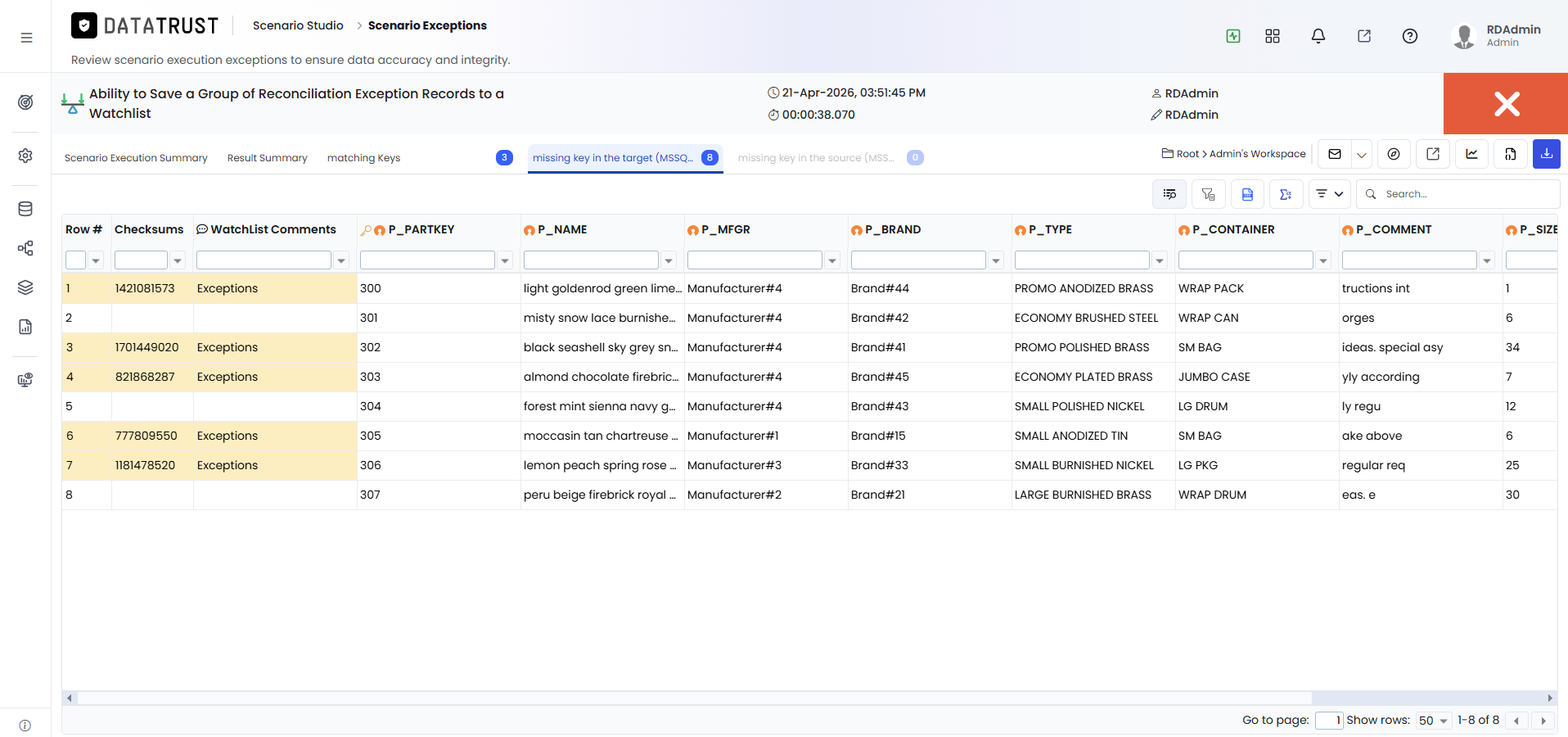The width and height of the screenshot is (1568, 737).
Task: Select cell WRAP DRUM
Action: pos(1257,495)
